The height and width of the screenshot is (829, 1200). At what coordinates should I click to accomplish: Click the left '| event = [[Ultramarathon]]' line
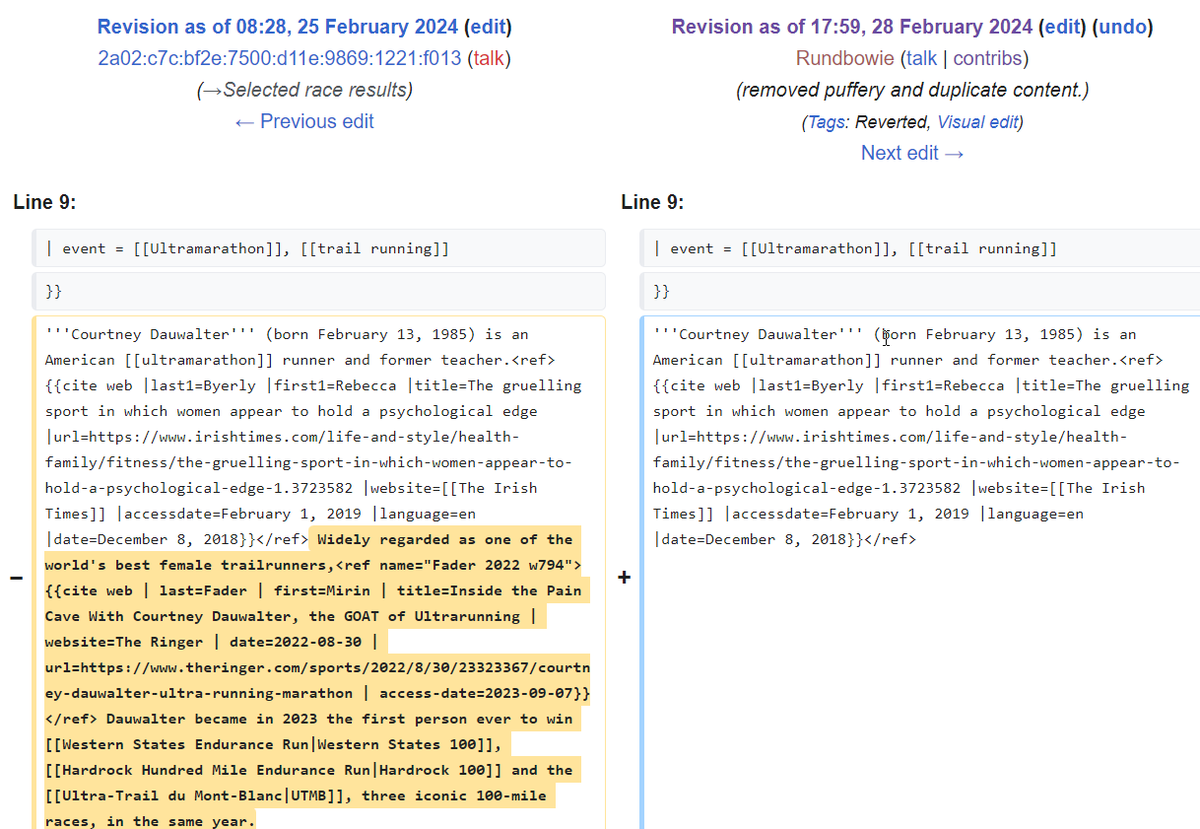click(318, 248)
